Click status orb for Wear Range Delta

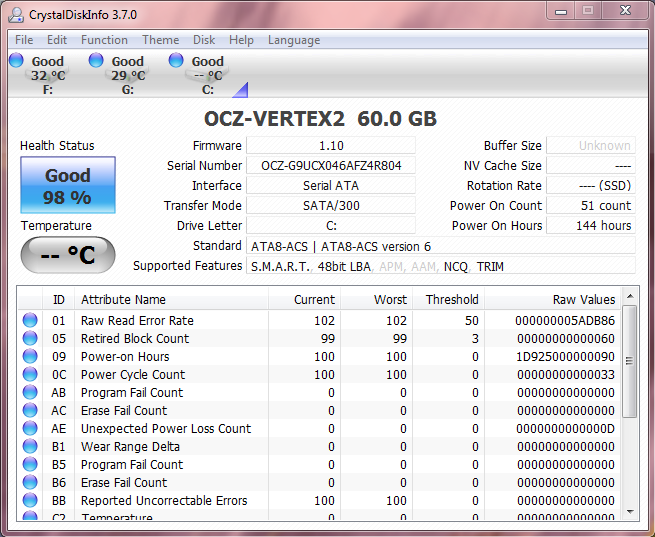click(30, 447)
